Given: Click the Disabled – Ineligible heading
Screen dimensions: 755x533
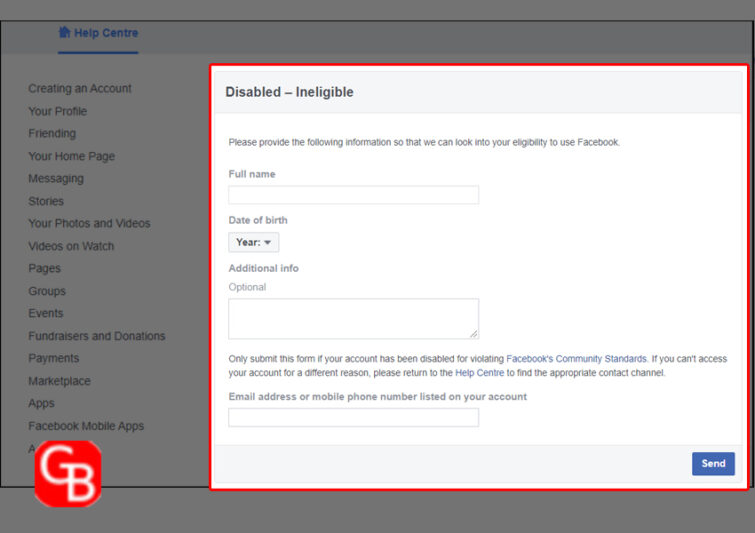Looking at the screenshot, I should 289,92.
